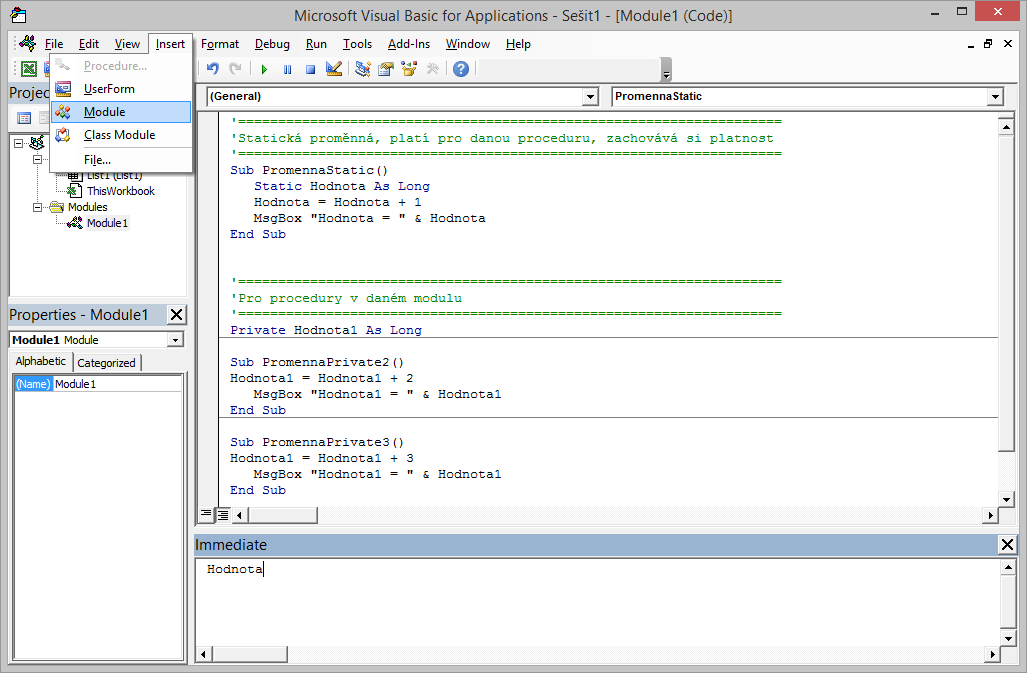Click code window scroll down arrow
1027x673 pixels.
click(1006, 499)
